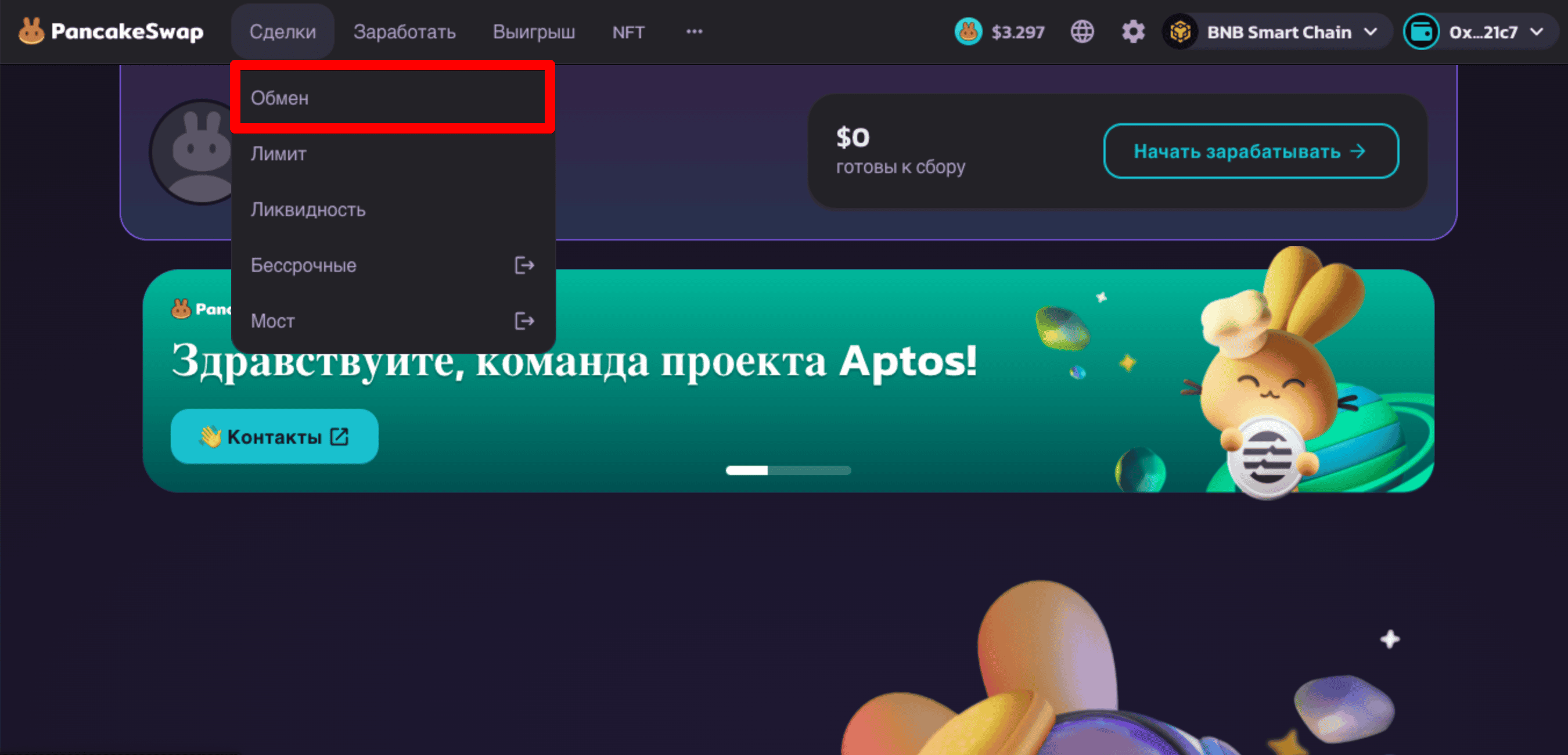Viewport: 1568px width, 755px height.
Task: Click the BNB chain cube icon
Action: coord(1179,32)
